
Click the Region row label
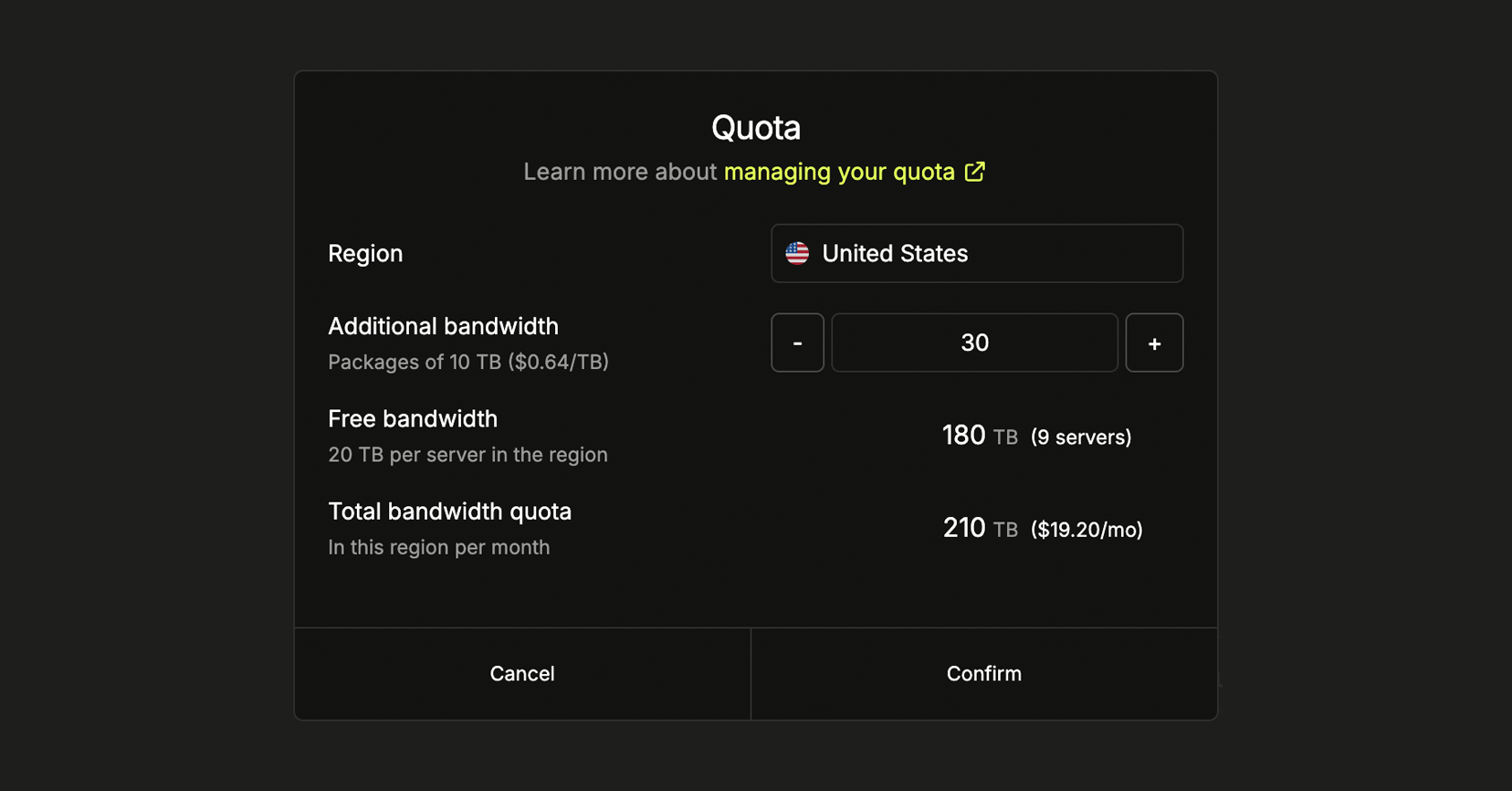(365, 253)
